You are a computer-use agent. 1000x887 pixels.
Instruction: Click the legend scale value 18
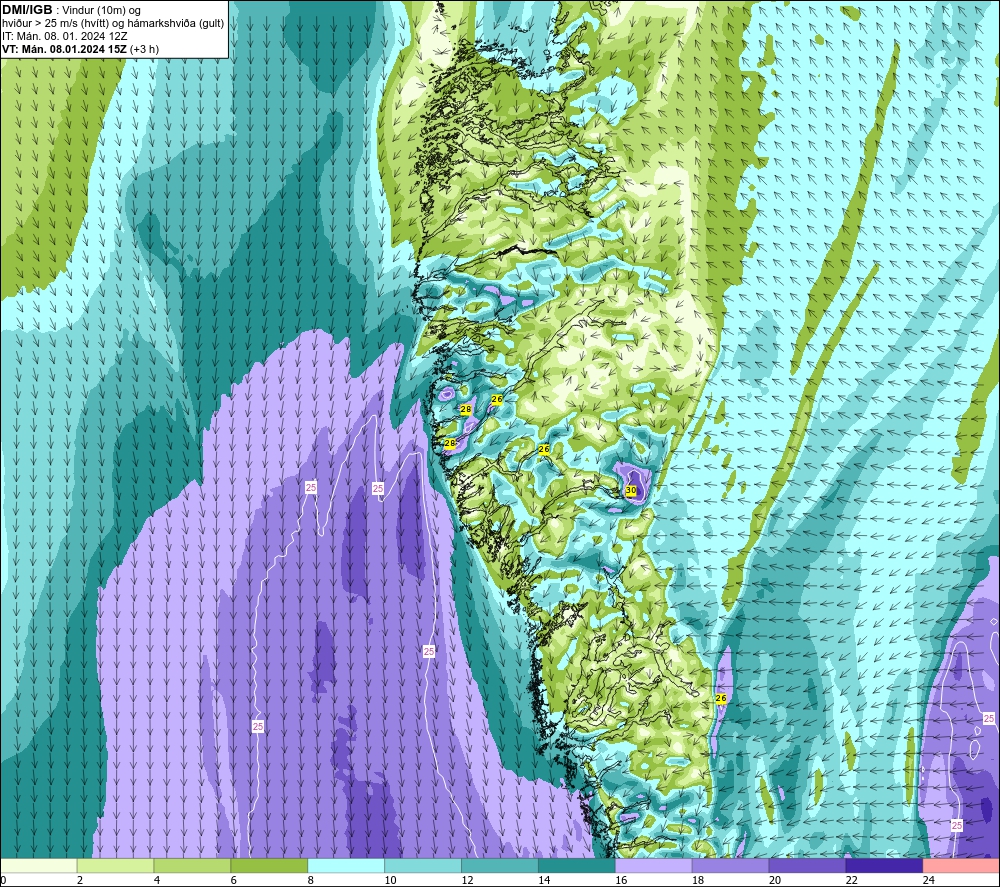click(698, 880)
